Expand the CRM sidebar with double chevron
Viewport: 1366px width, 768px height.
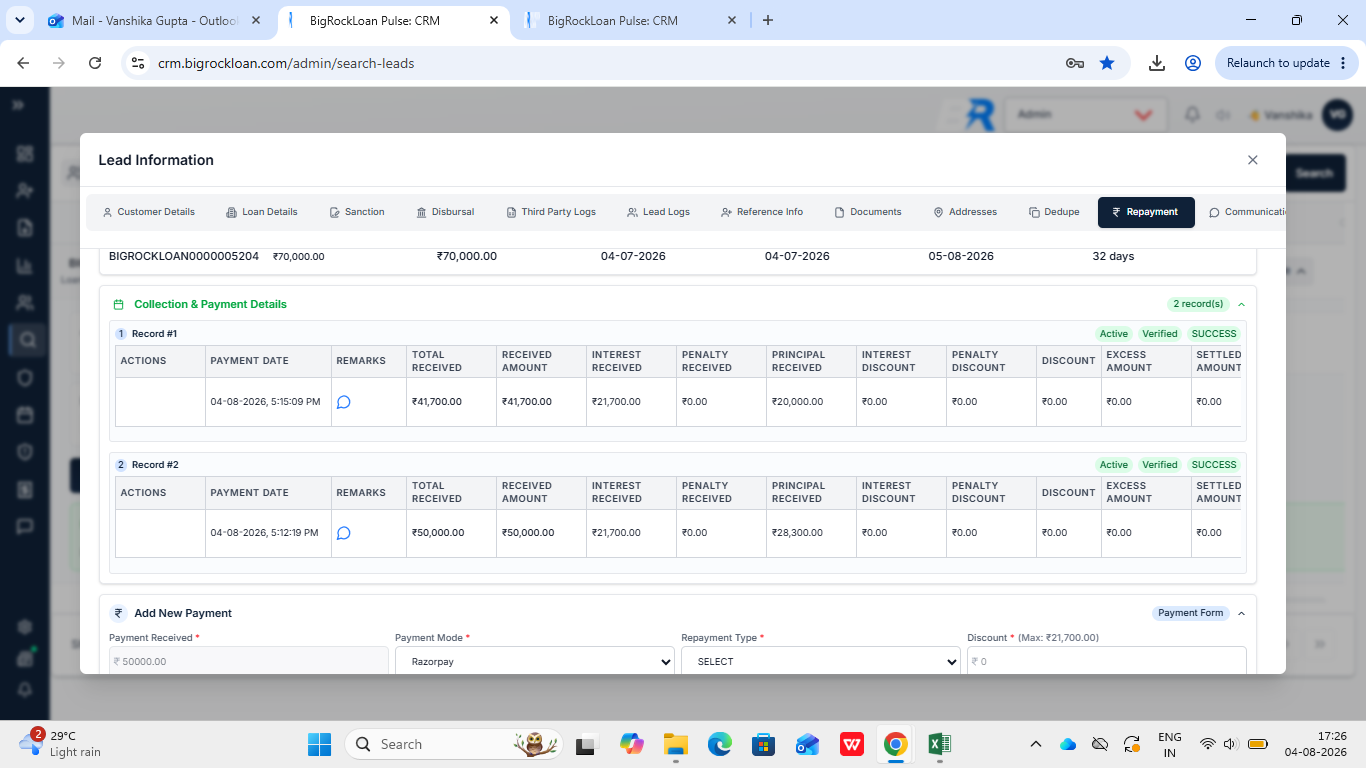coord(18,105)
